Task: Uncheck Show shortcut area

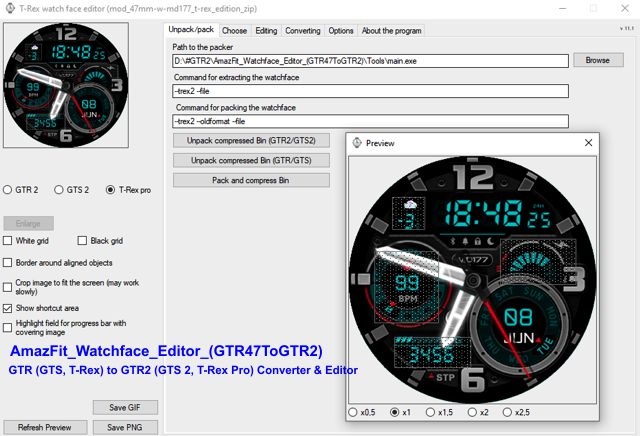Action: 7,308
